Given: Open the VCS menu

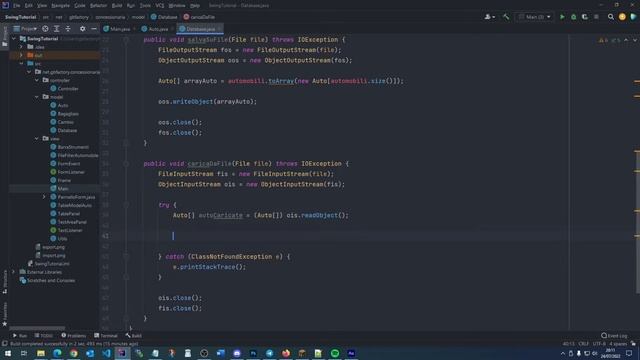Looking at the screenshot, I should [x=160, y=5].
